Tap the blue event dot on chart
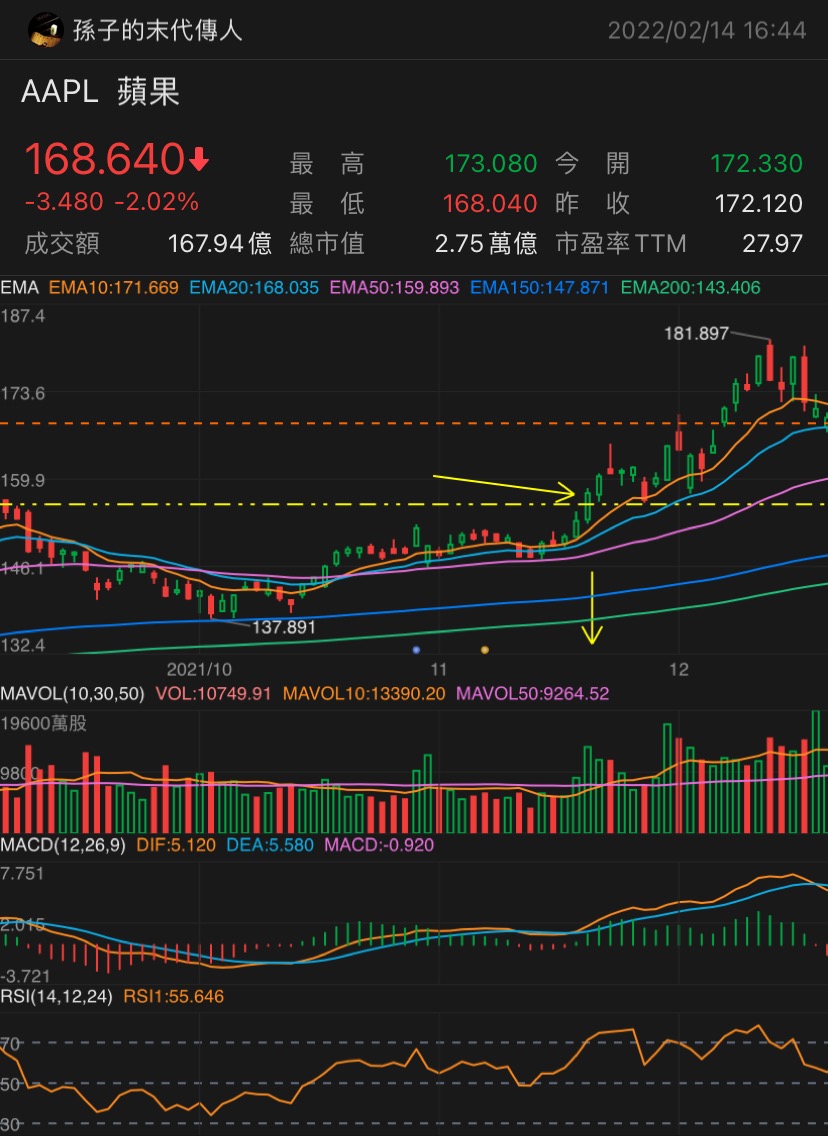The height and width of the screenshot is (1136, 828). [416, 650]
